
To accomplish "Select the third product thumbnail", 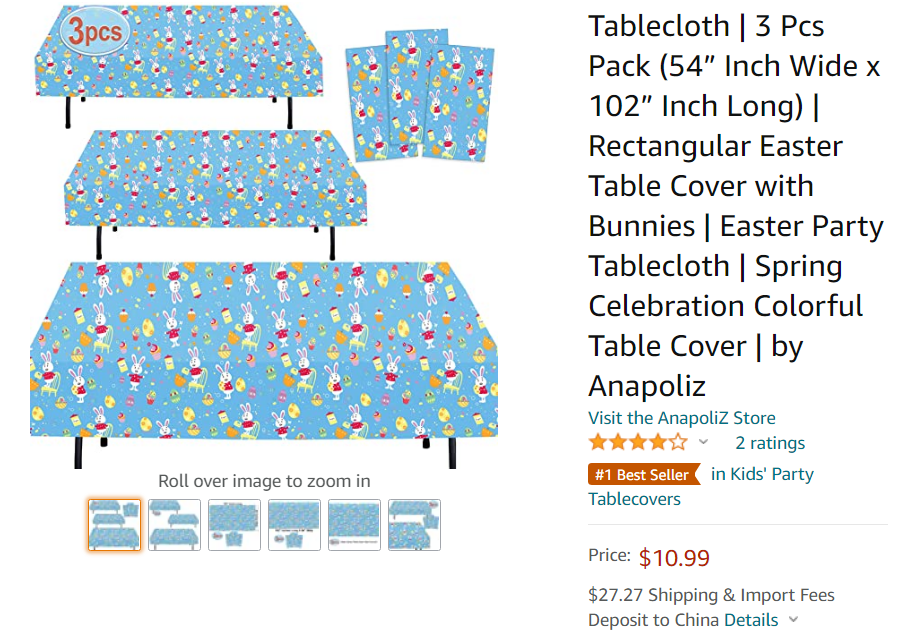I will [234, 525].
